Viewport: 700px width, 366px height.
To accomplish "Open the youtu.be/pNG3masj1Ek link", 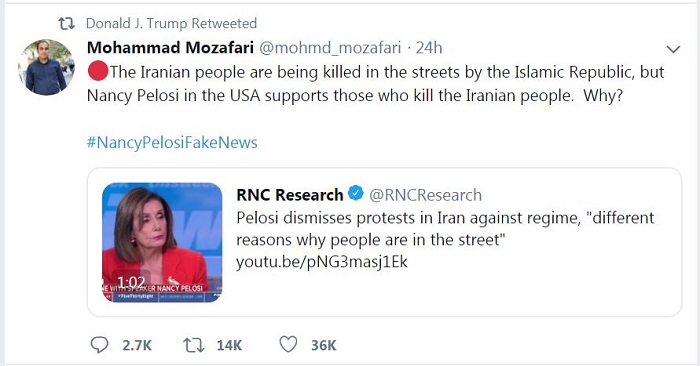I will coord(322,262).
